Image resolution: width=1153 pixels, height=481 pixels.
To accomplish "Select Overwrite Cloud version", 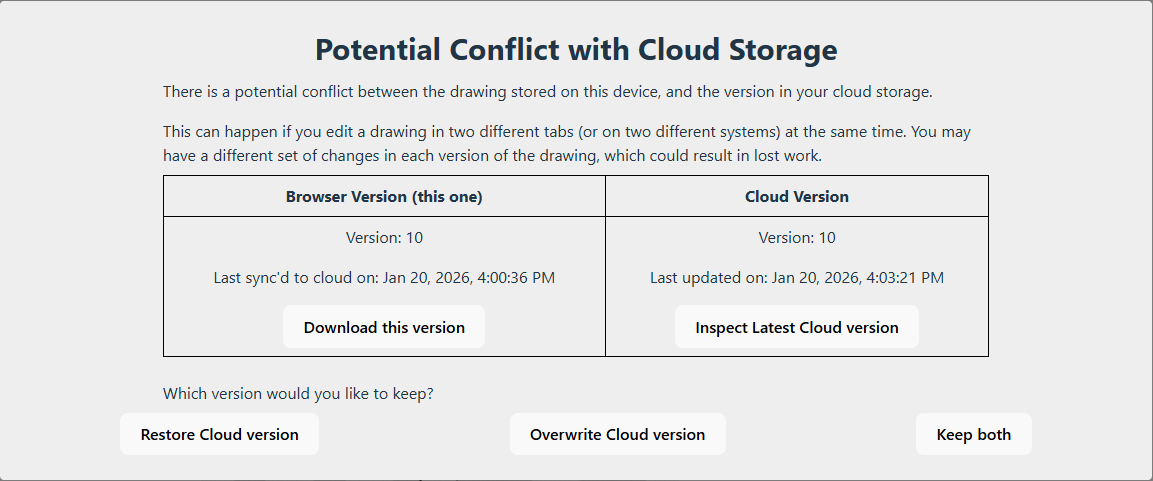I will pos(617,434).
